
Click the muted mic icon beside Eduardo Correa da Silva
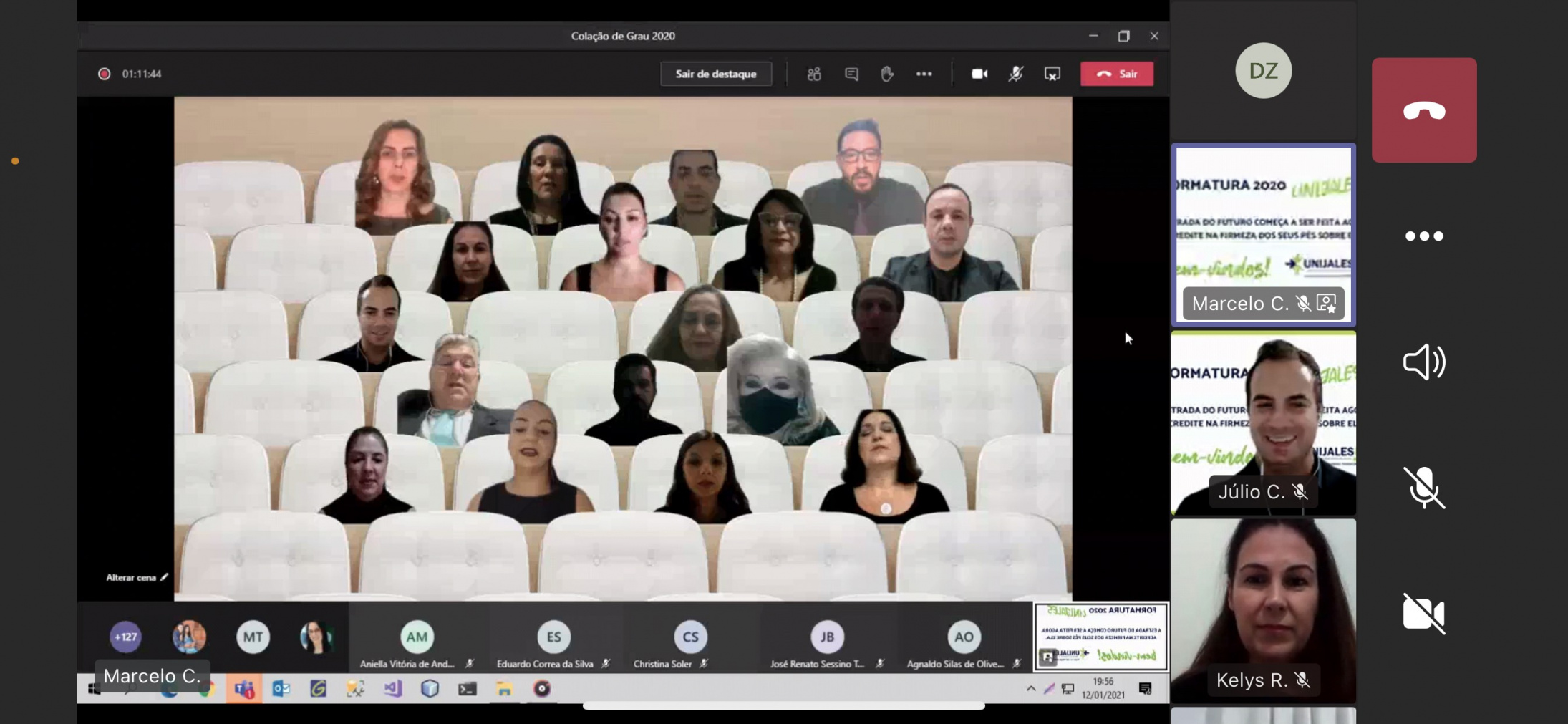click(606, 664)
